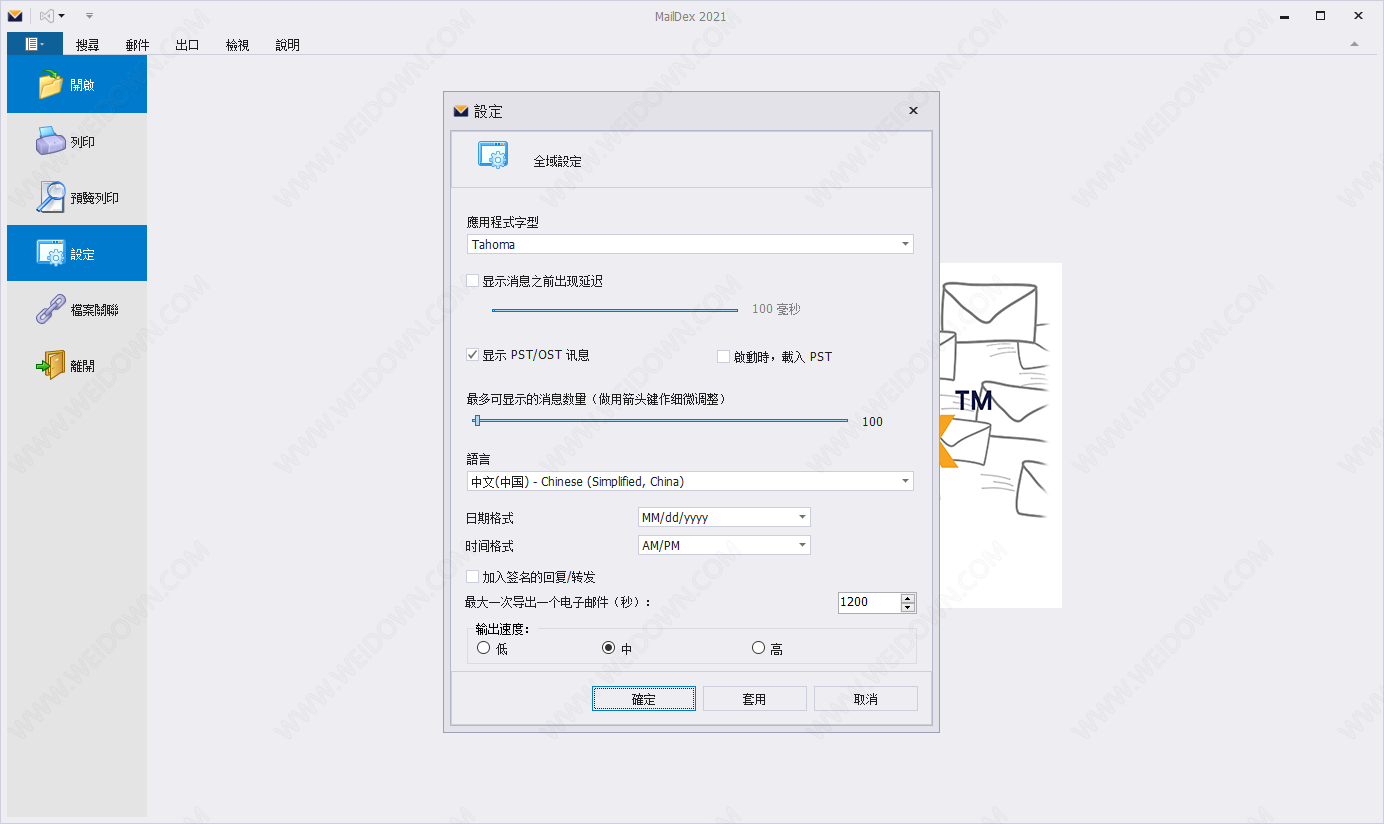Screen dimensions: 1384x824
Task: Select the 列印 label in the backstage menu
Action: (83, 142)
